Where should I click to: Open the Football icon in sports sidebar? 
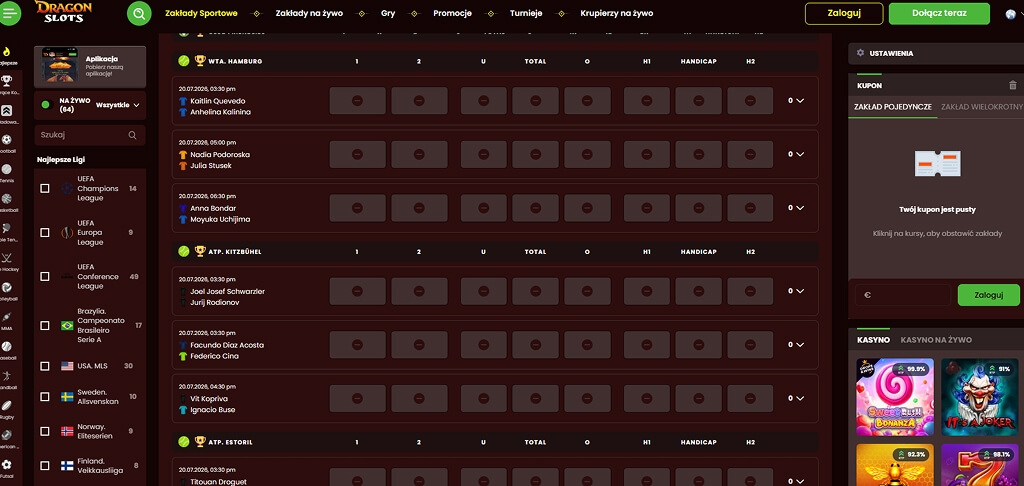point(7,140)
